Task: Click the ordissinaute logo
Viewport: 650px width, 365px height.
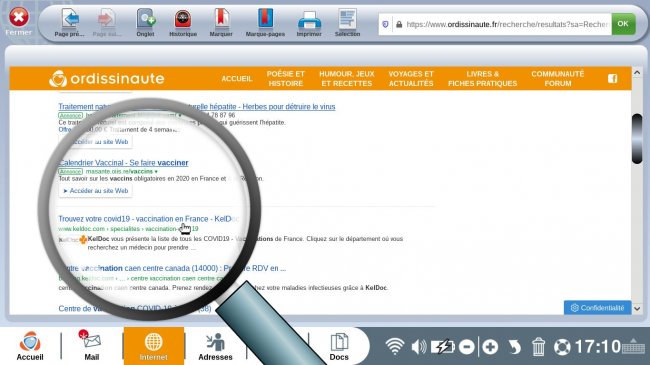Action: (107, 78)
